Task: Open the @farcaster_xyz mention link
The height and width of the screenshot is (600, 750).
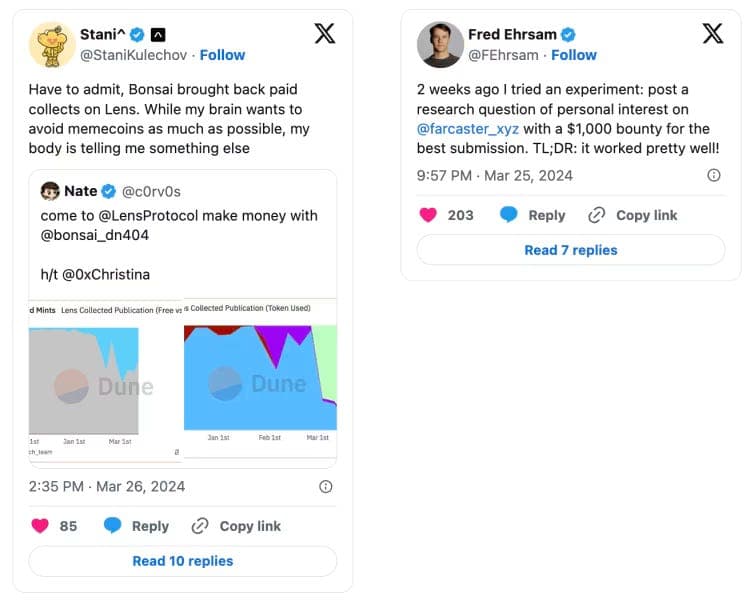Action: tap(468, 129)
